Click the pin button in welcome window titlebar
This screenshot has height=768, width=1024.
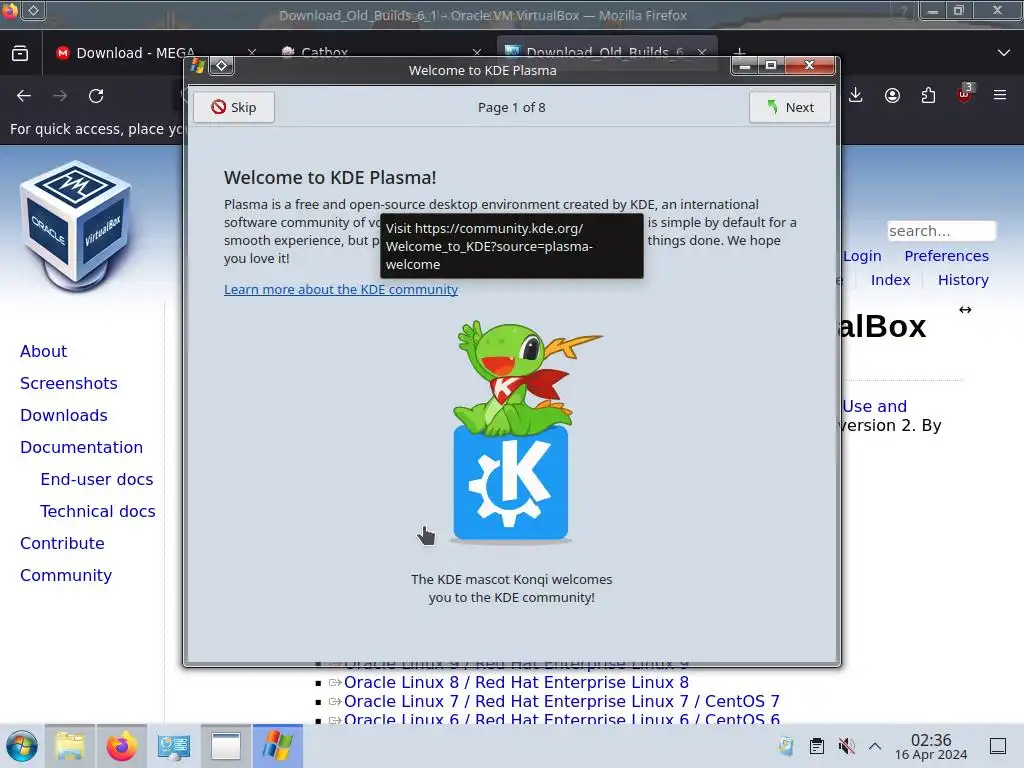222,65
